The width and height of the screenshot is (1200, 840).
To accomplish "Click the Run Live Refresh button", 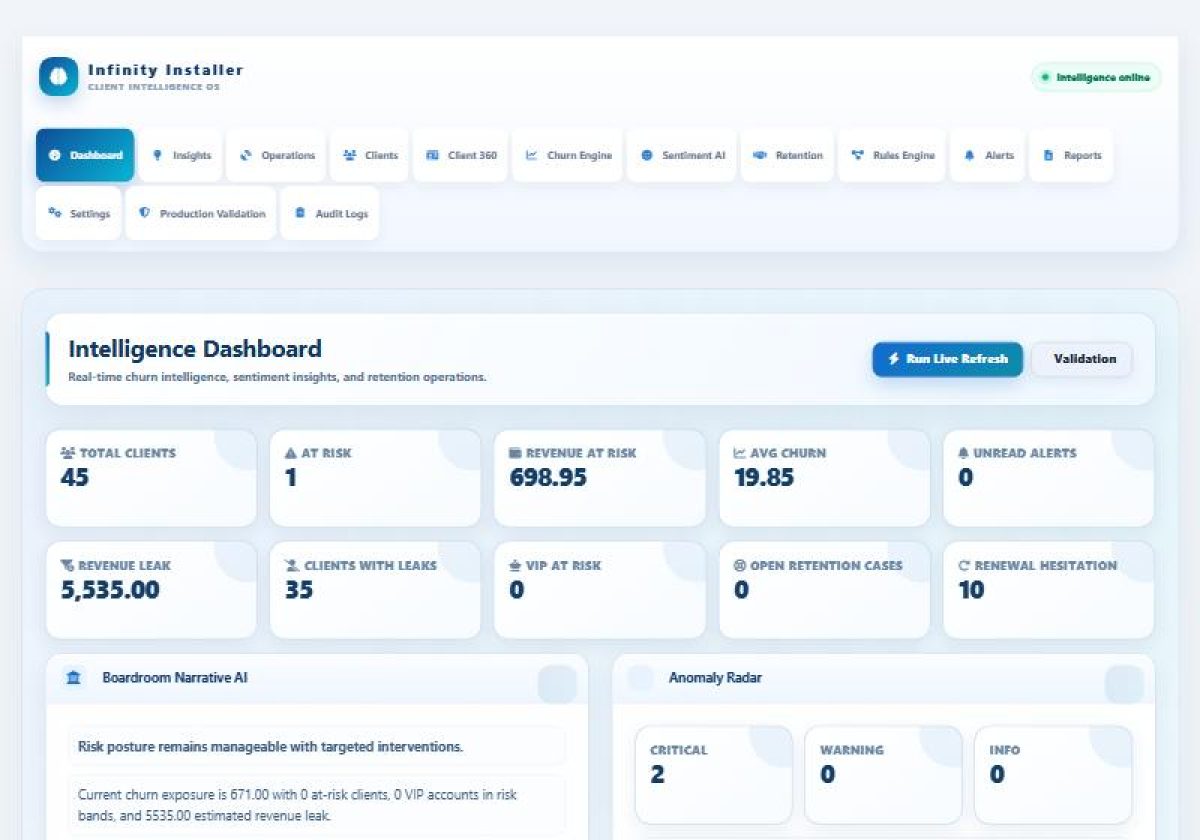I will 947,359.
